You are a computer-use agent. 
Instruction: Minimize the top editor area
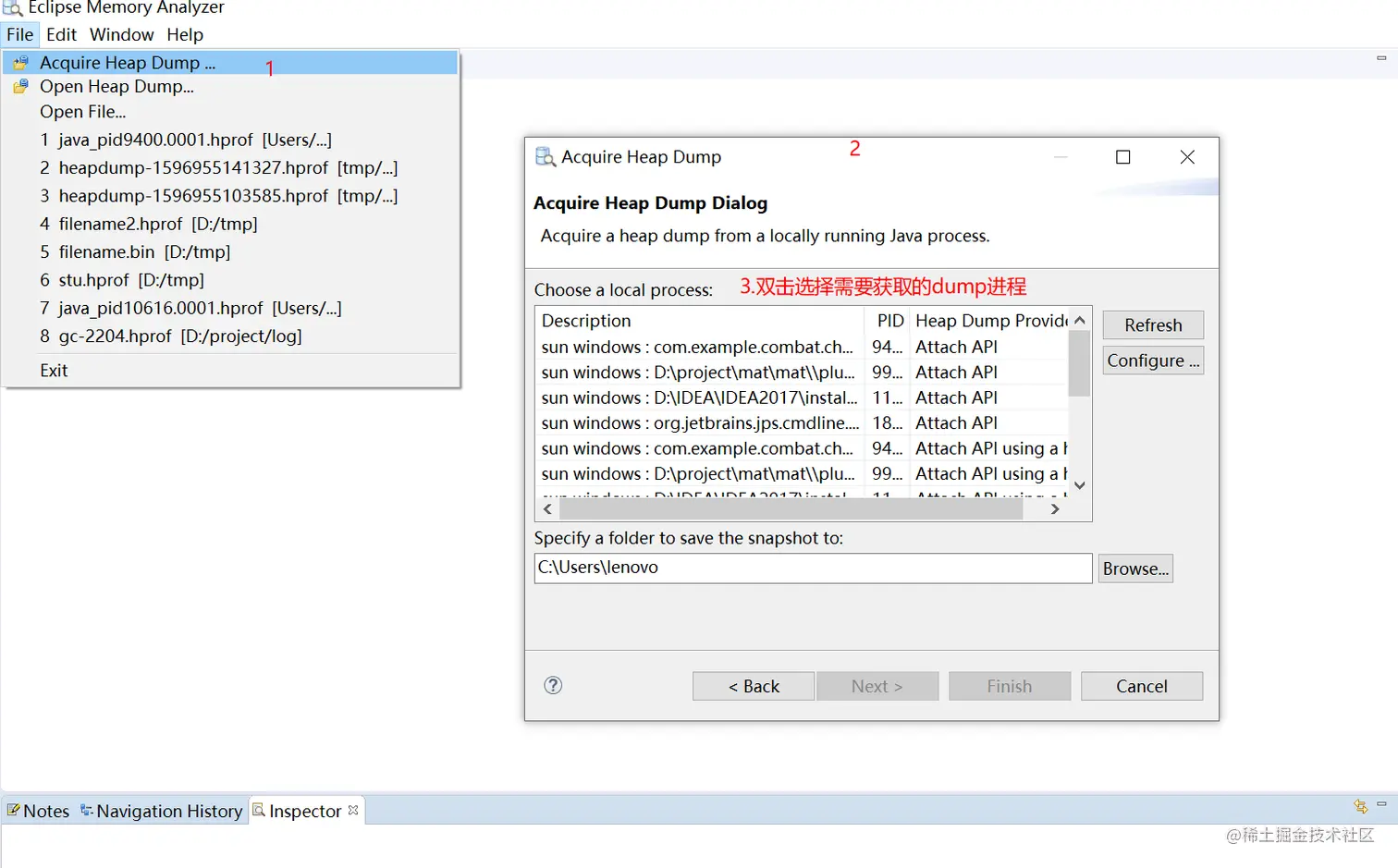[x=1381, y=57]
